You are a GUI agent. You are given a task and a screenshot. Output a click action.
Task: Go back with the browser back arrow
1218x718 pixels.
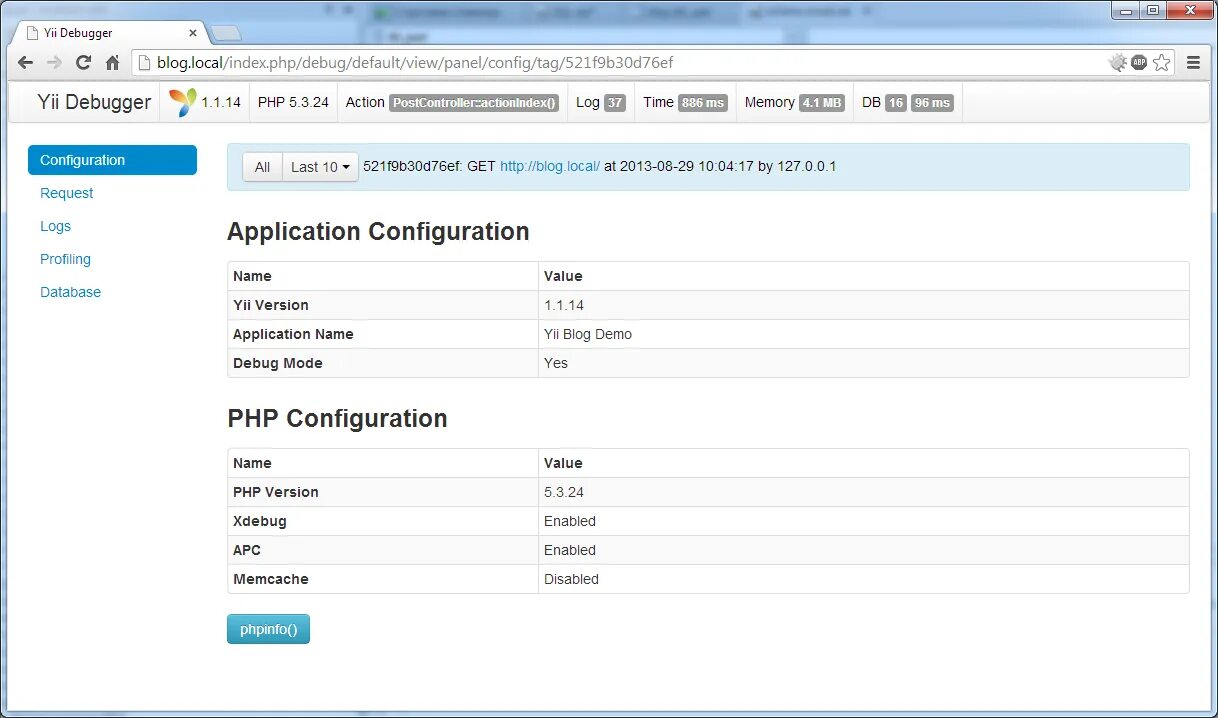coord(26,62)
